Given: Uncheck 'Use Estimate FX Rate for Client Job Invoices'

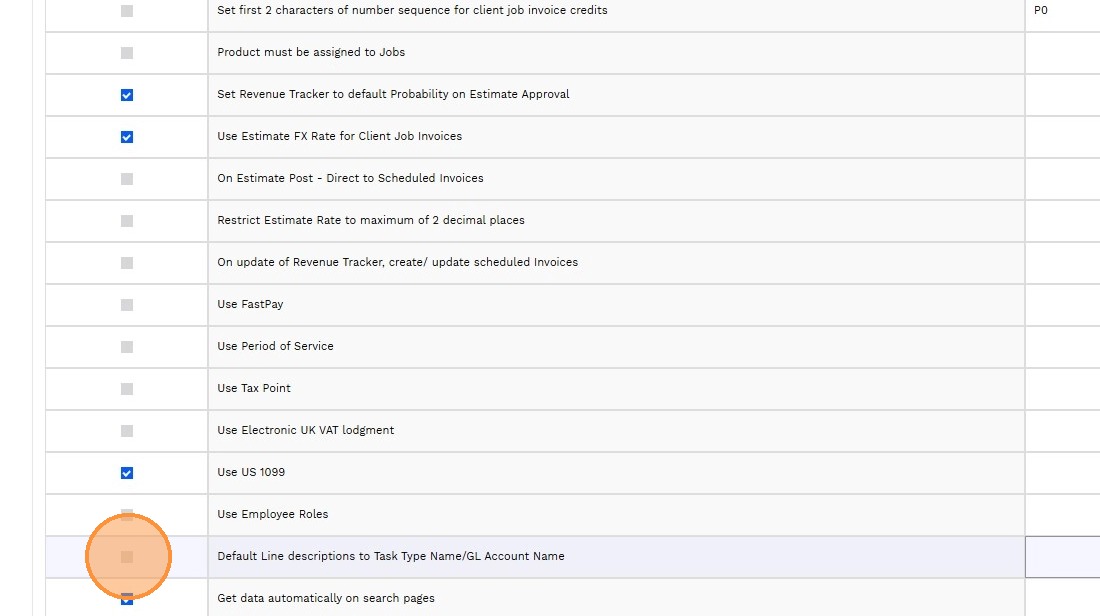Looking at the screenshot, I should (x=127, y=137).
